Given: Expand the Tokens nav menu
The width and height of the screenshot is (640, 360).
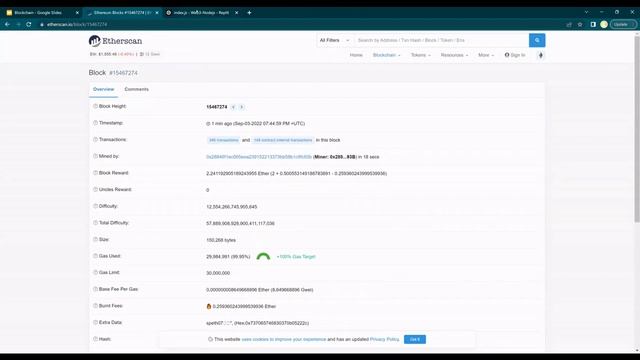Looking at the screenshot, I should click(420, 55).
